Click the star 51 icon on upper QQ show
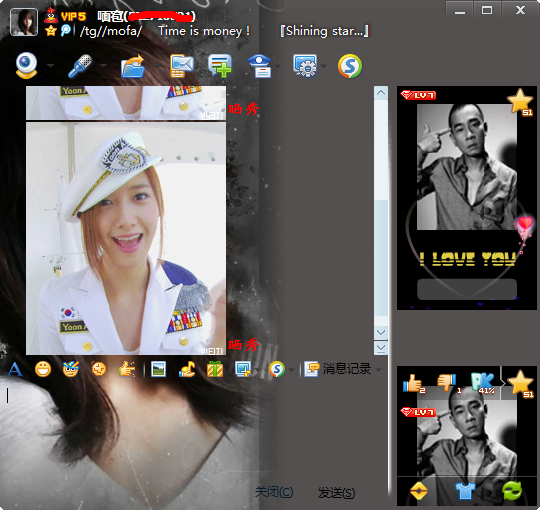540x510 pixels. pyautogui.click(x=520, y=102)
